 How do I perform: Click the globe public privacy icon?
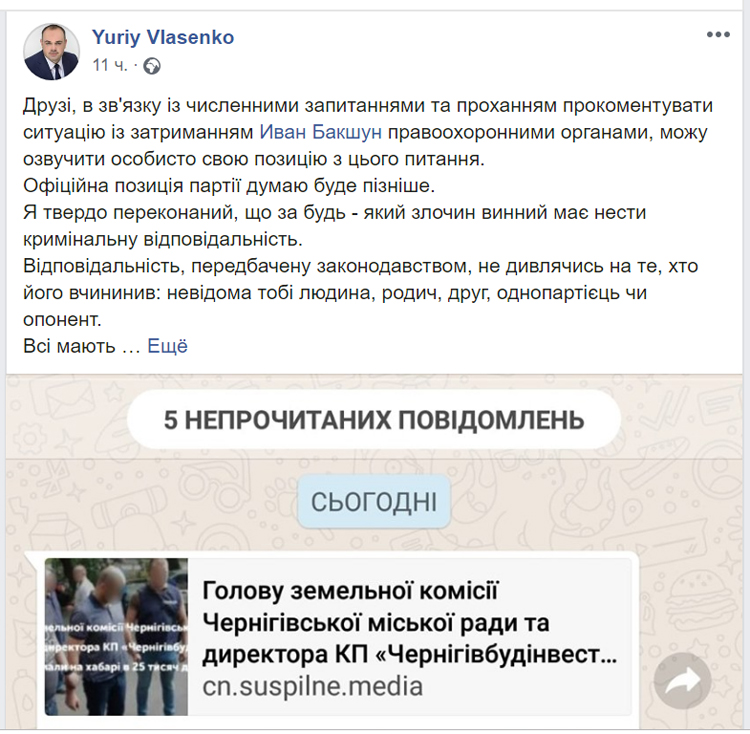pyautogui.click(x=152, y=66)
